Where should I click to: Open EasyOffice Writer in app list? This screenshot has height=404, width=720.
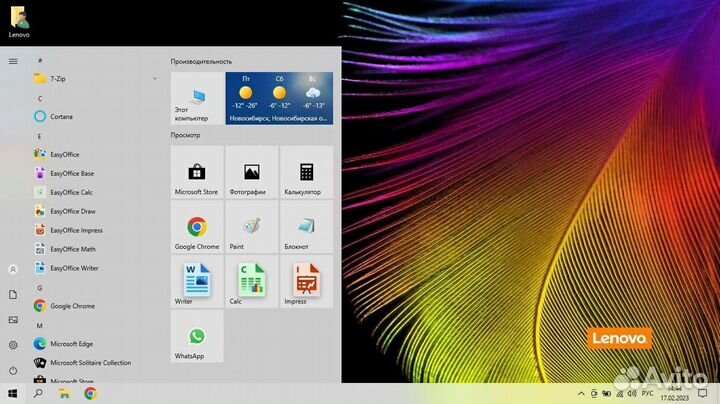(x=96, y=268)
